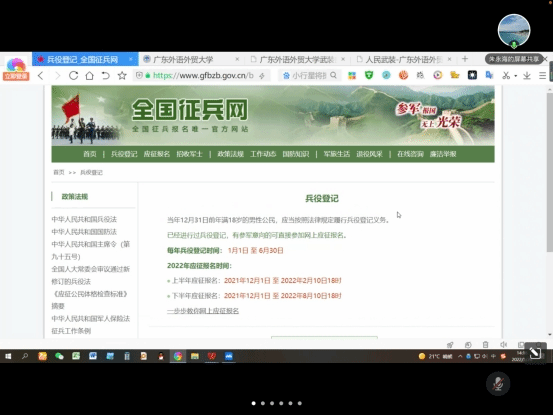Click the dark square extension icon
Screen dimensions: 553x415
click(472, 75)
